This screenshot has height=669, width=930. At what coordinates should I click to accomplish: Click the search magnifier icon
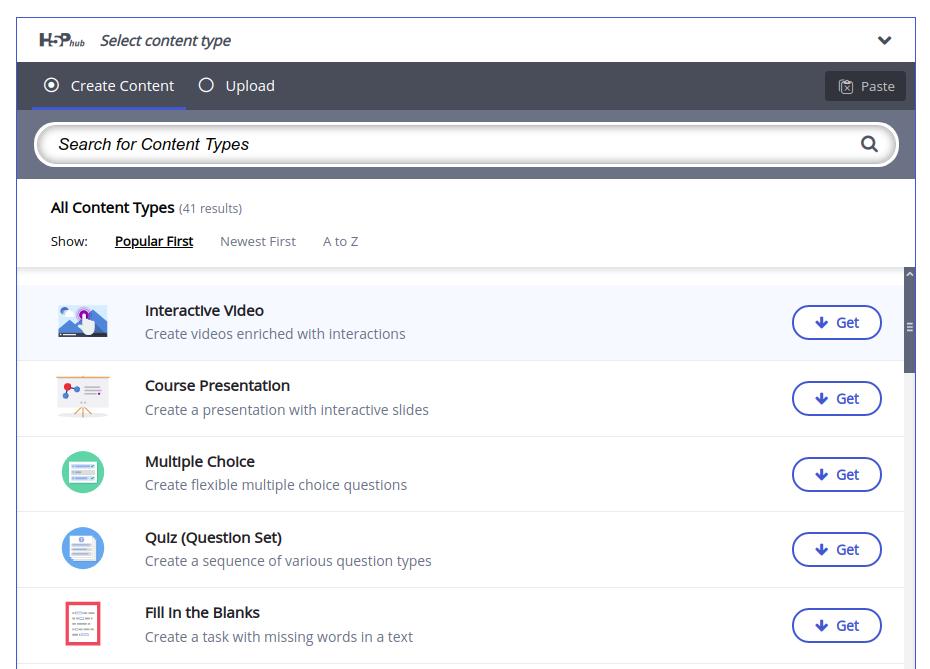click(869, 144)
